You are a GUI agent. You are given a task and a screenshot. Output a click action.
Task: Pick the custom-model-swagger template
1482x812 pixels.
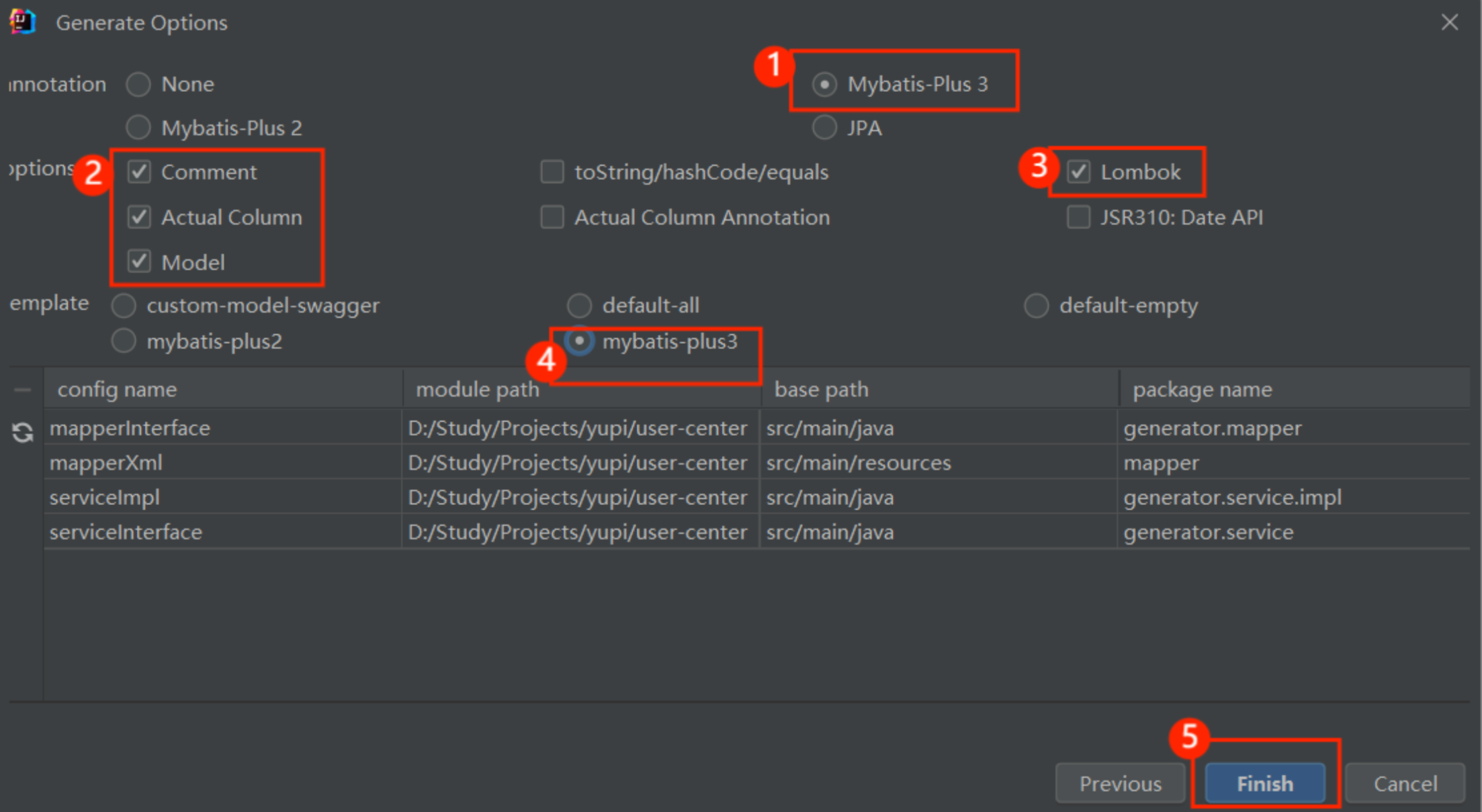pyautogui.click(x=124, y=306)
